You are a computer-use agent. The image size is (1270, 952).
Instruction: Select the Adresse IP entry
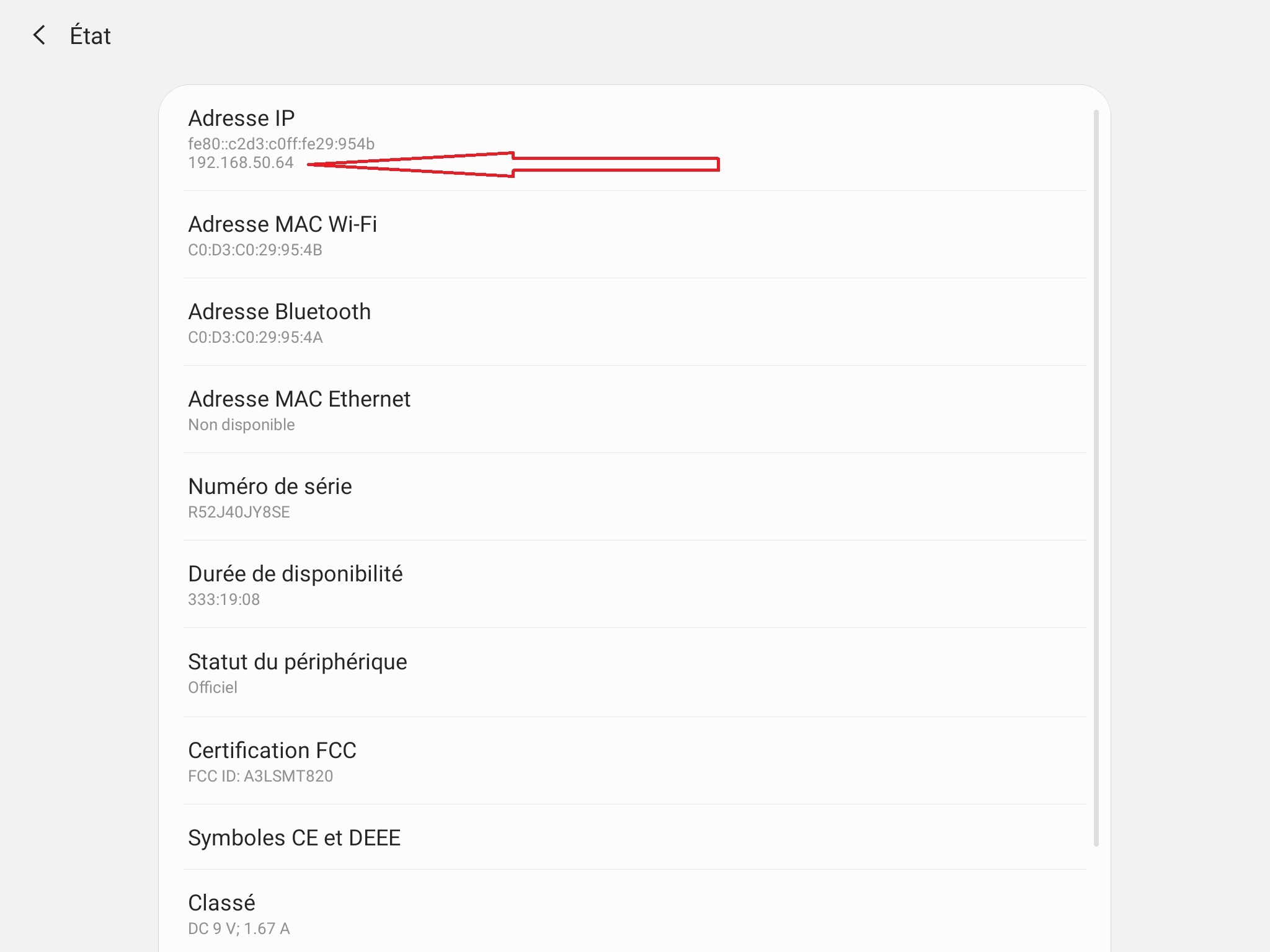tap(242, 118)
